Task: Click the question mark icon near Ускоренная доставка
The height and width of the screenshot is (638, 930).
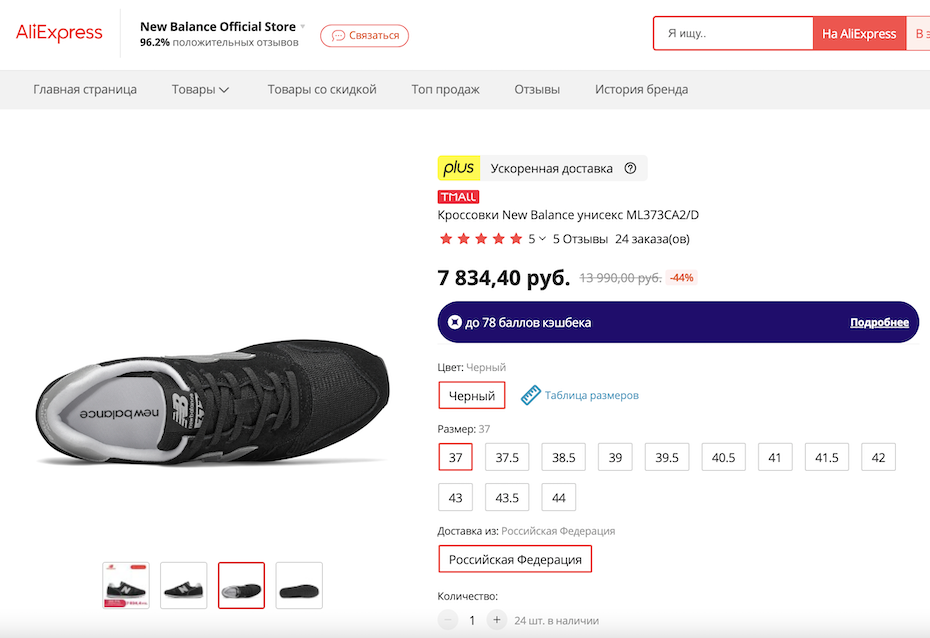Action: click(x=630, y=168)
